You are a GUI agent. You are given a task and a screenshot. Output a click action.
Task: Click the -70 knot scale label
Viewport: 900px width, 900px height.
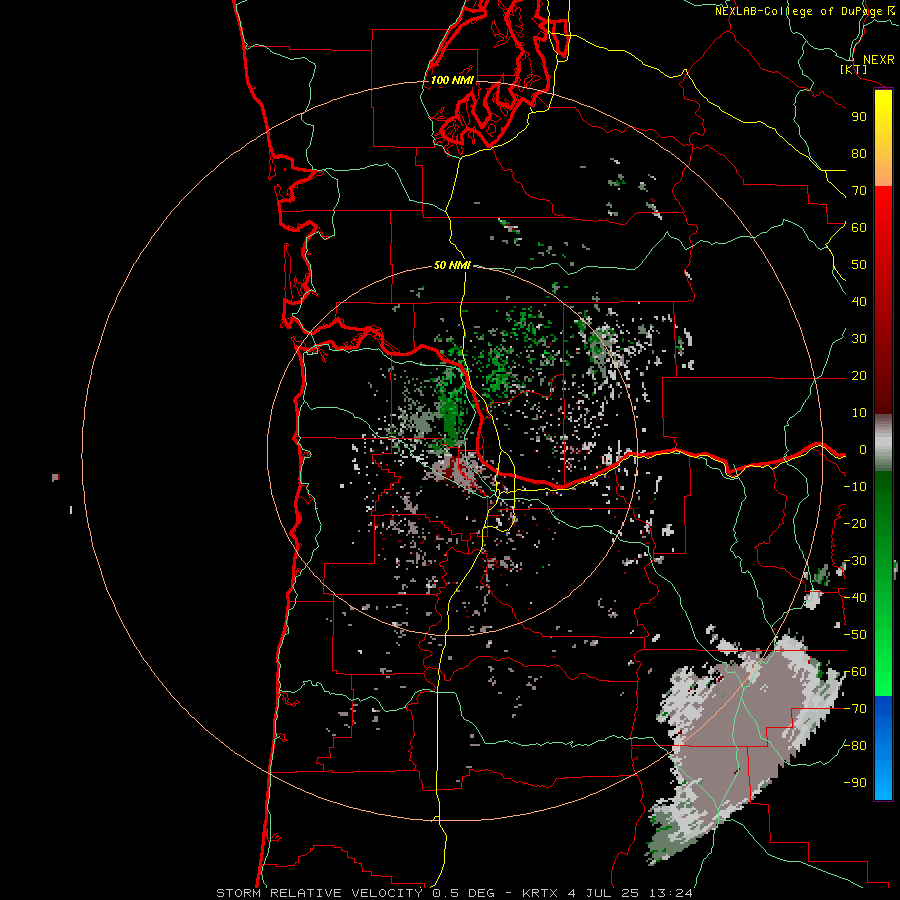(855, 709)
